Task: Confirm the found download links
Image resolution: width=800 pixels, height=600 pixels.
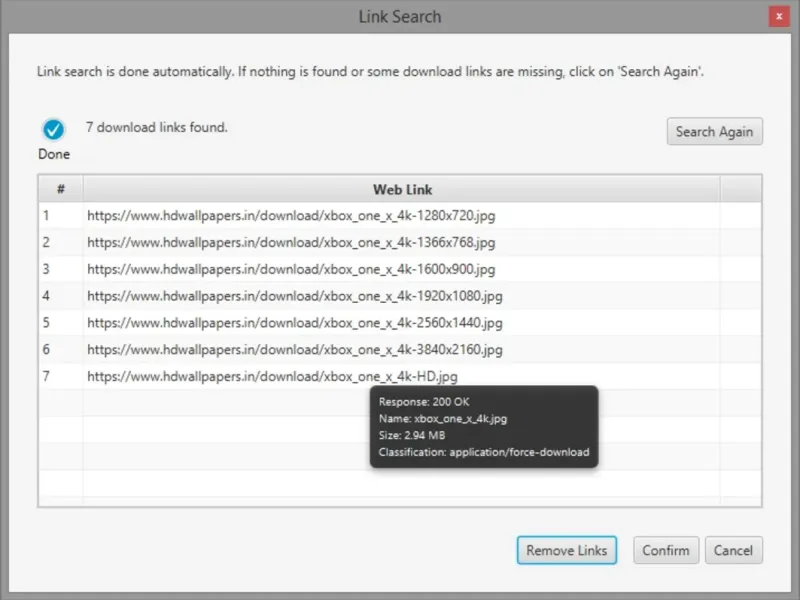Action: point(666,550)
